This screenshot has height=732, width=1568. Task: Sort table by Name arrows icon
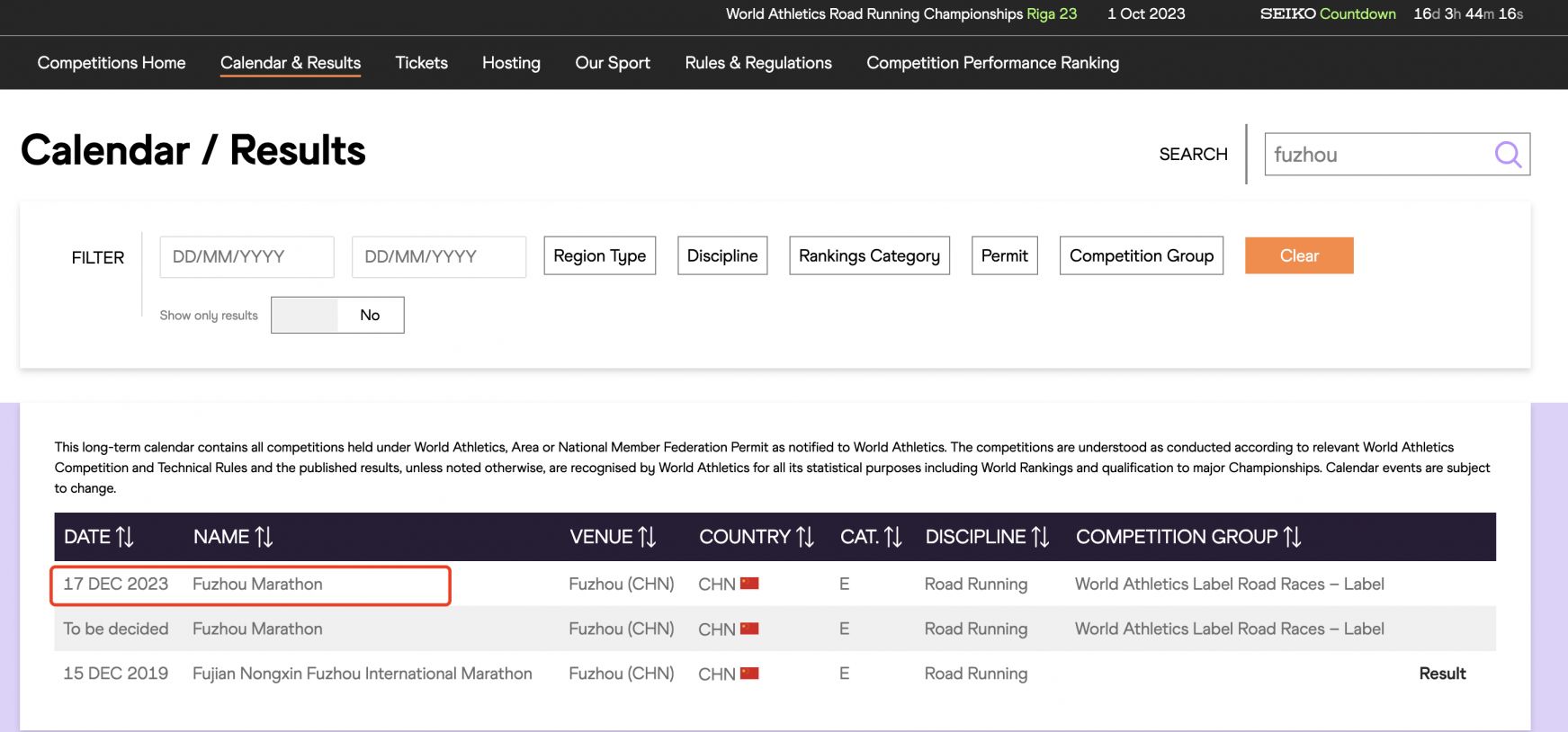(264, 537)
